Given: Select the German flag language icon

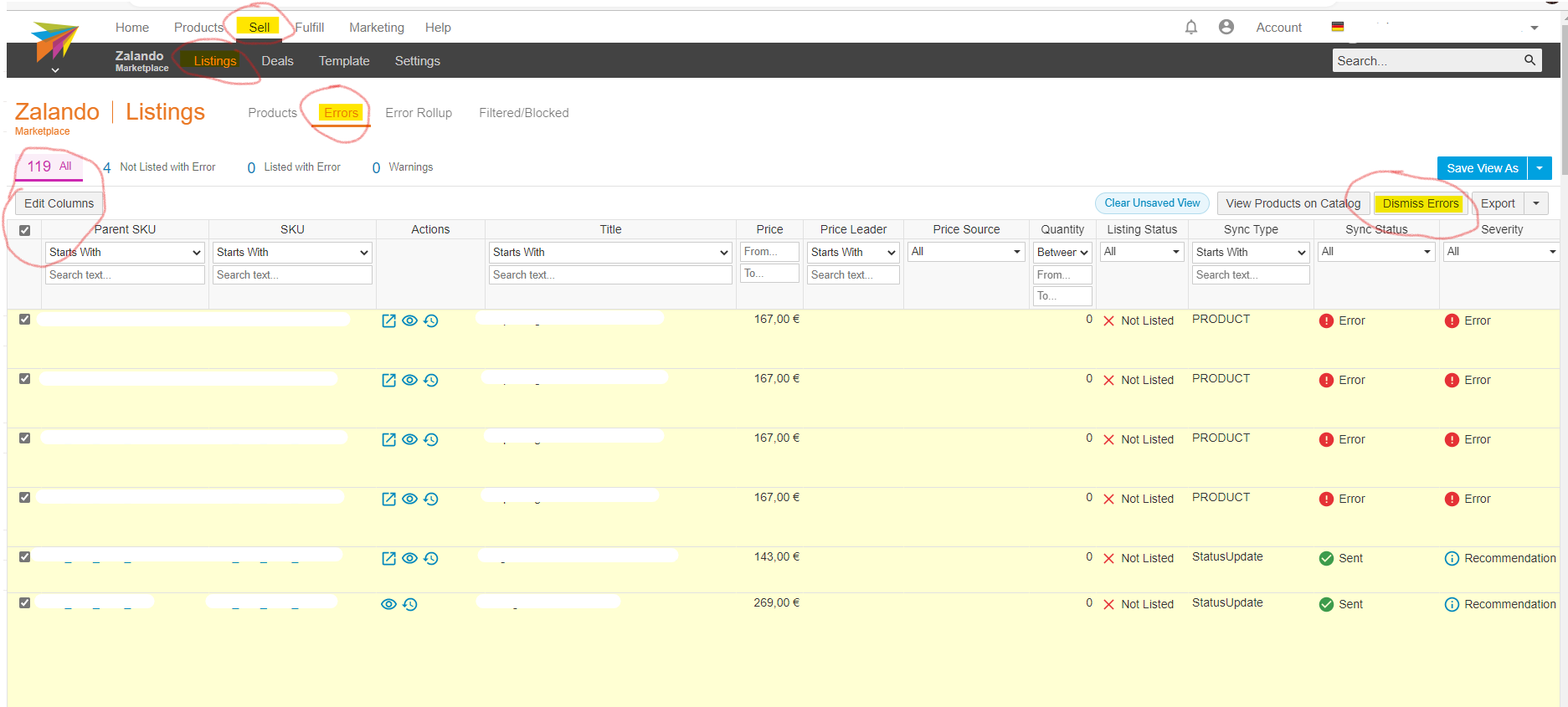Looking at the screenshot, I should [x=1338, y=27].
